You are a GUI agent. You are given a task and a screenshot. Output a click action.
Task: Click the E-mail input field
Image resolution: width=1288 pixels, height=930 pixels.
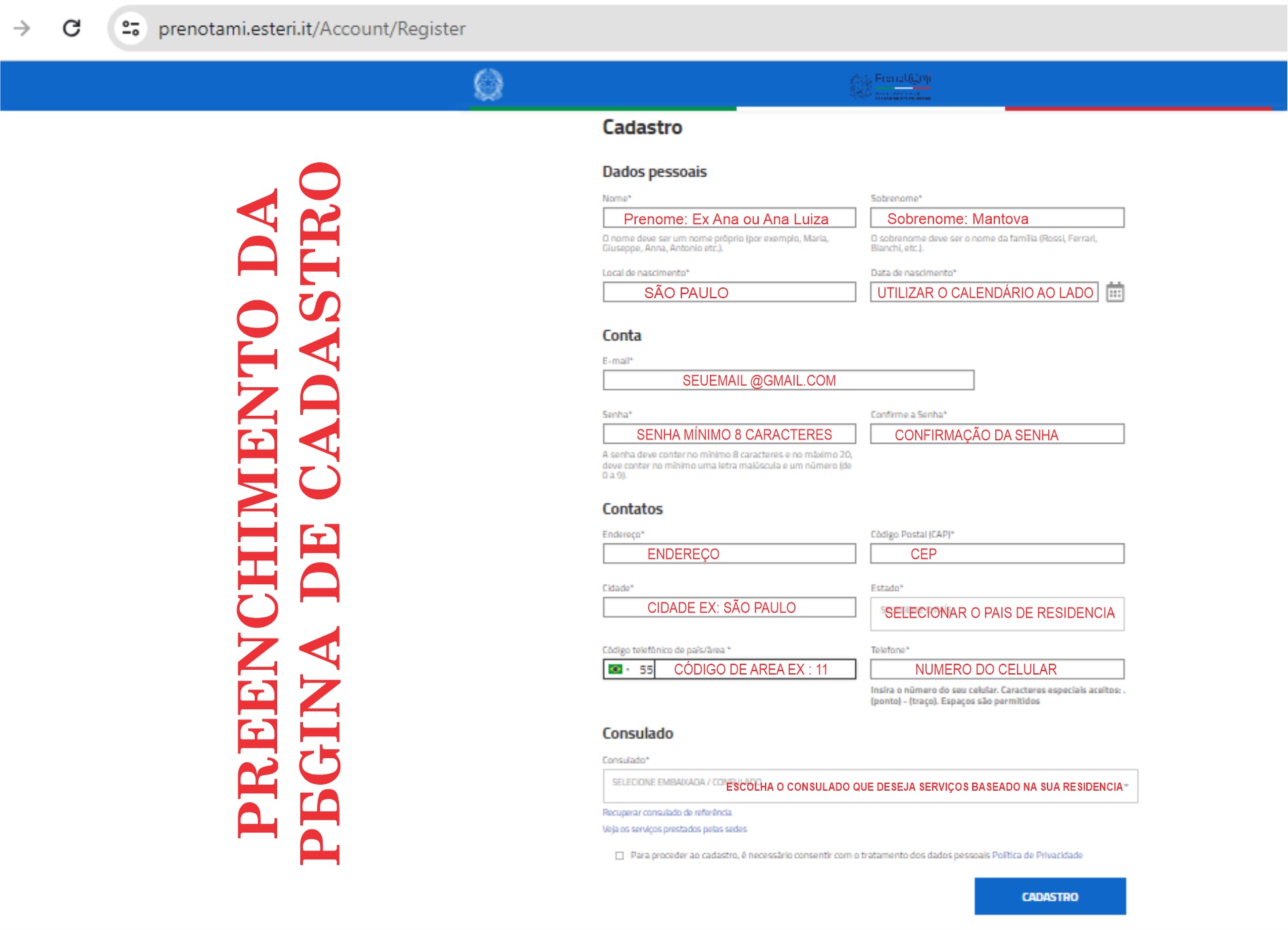coord(789,380)
